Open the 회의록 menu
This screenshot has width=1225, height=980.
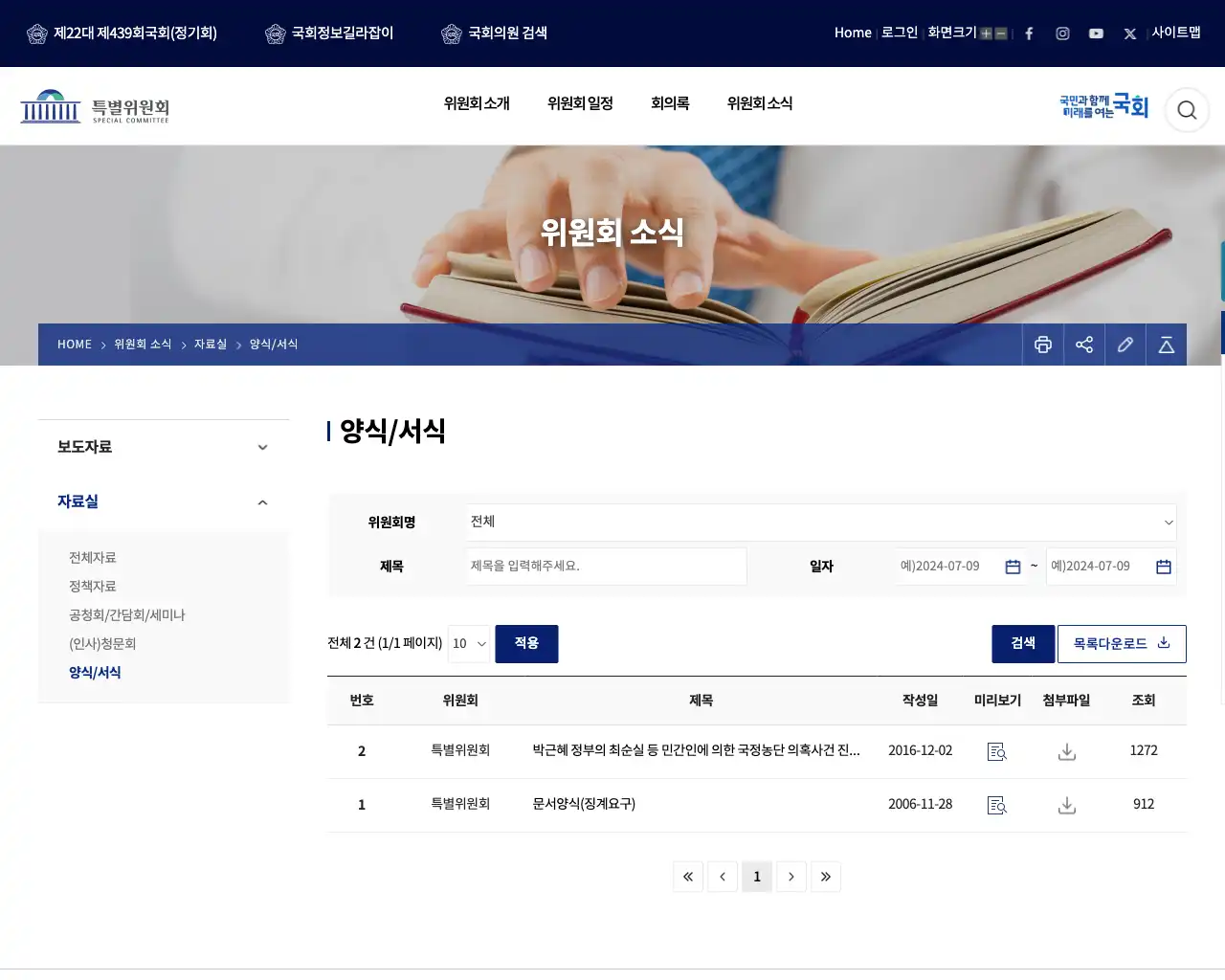670,103
